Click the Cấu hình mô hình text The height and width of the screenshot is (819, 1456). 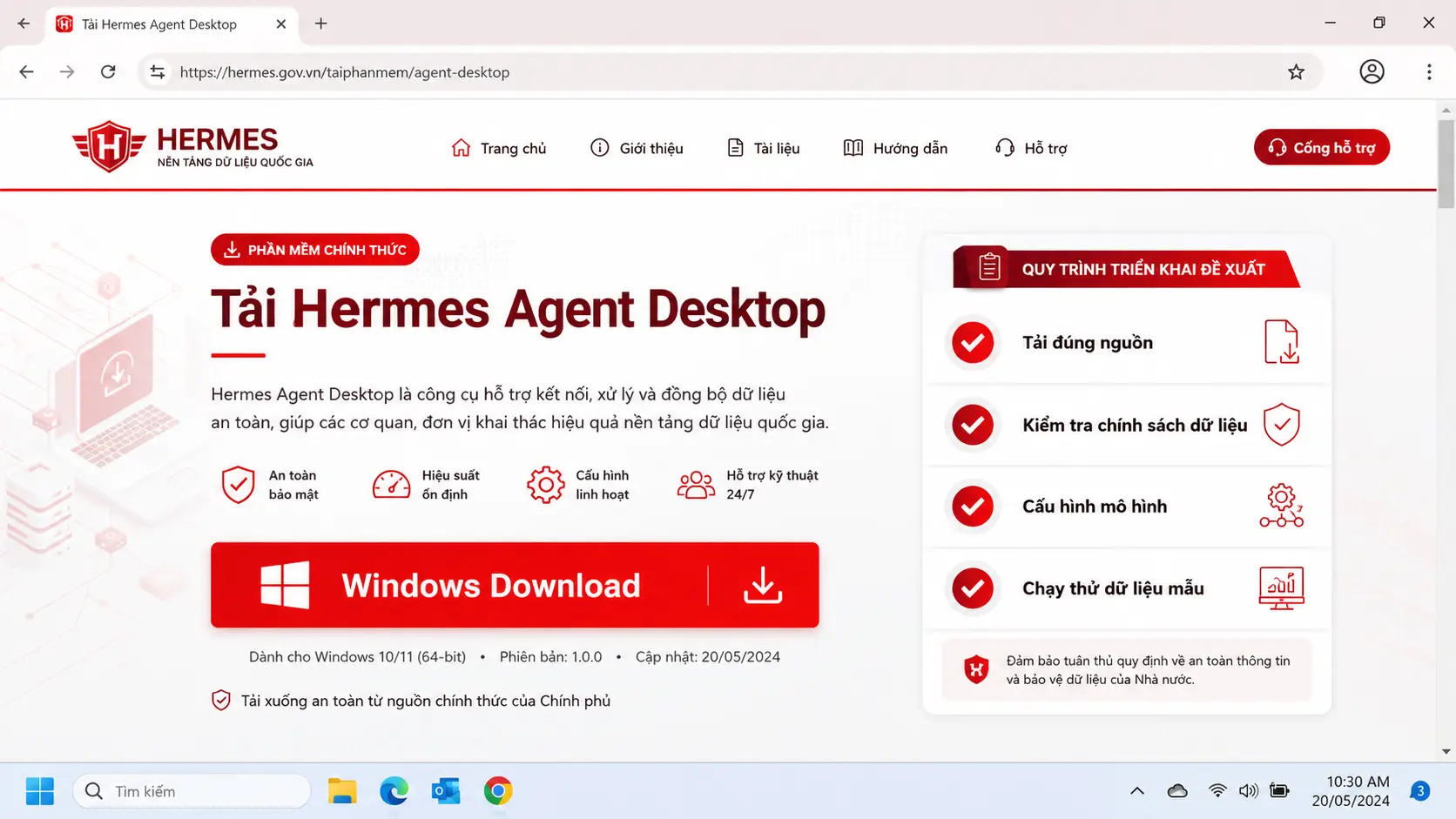(1095, 507)
